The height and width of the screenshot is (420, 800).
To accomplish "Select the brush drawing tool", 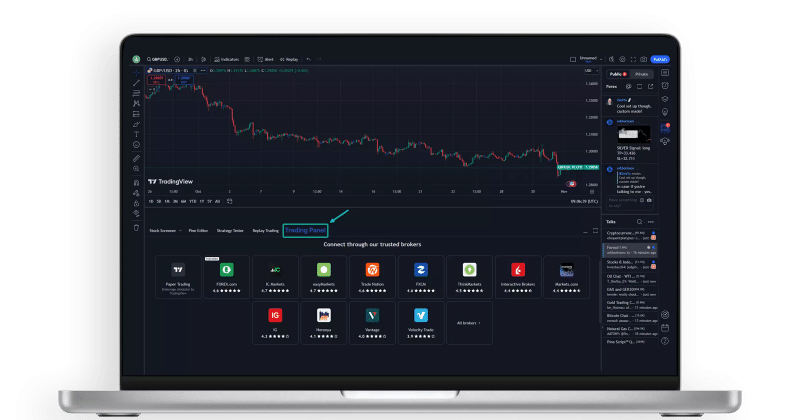I will (x=136, y=124).
